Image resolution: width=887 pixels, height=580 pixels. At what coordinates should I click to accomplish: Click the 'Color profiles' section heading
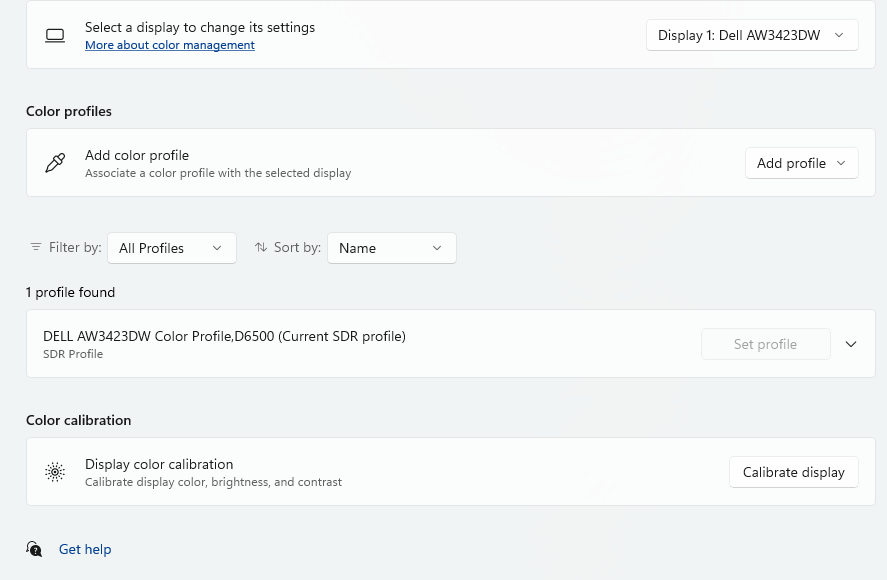pos(69,111)
